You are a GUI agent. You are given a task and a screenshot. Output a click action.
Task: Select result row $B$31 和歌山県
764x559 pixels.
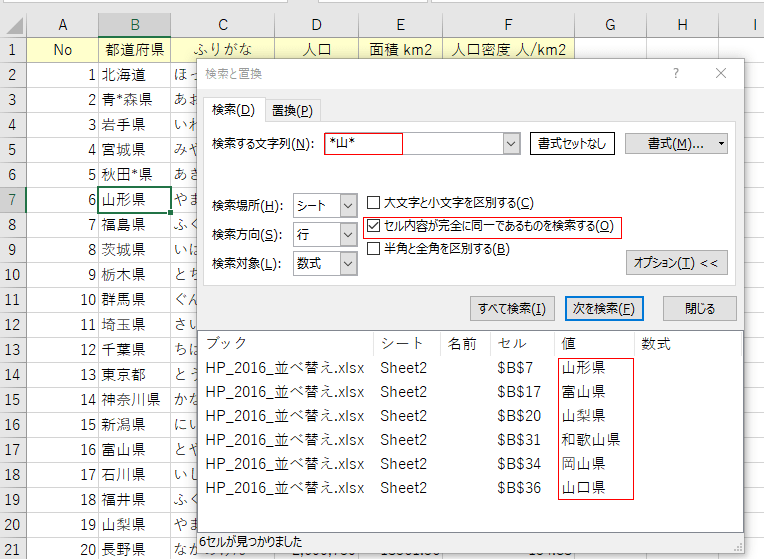point(470,440)
